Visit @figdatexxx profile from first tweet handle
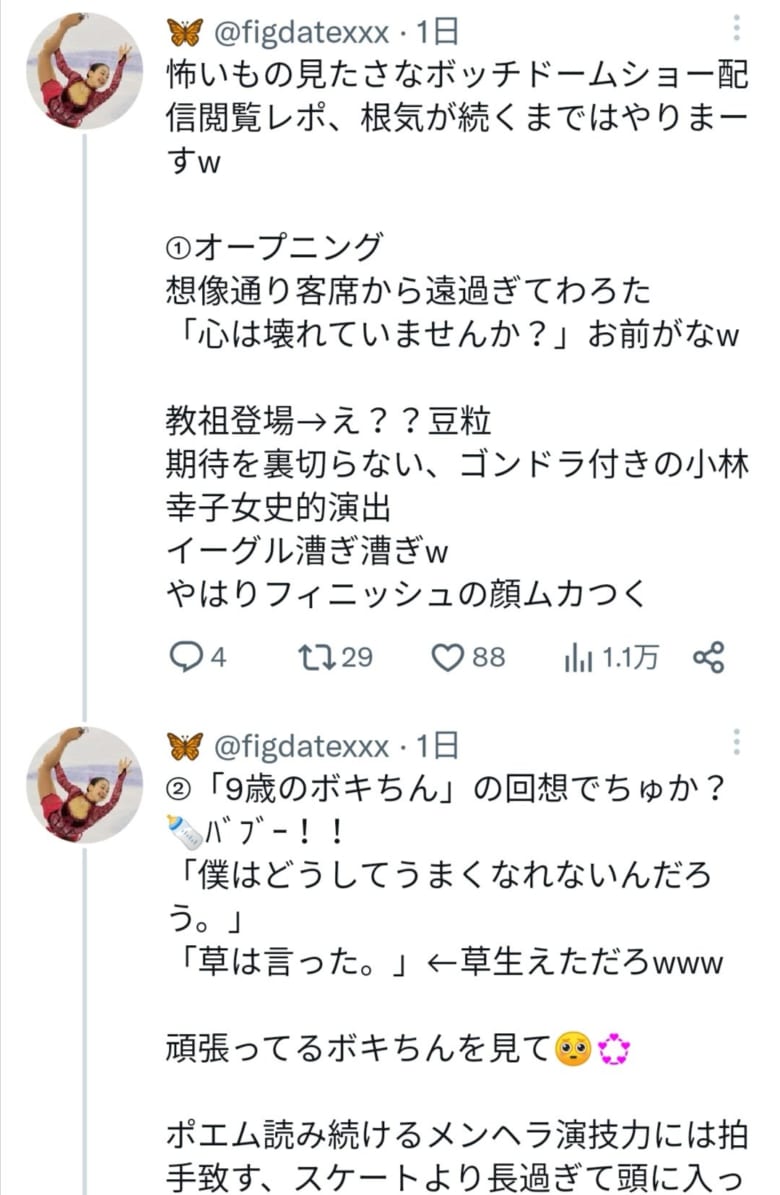 pos(302,33)
